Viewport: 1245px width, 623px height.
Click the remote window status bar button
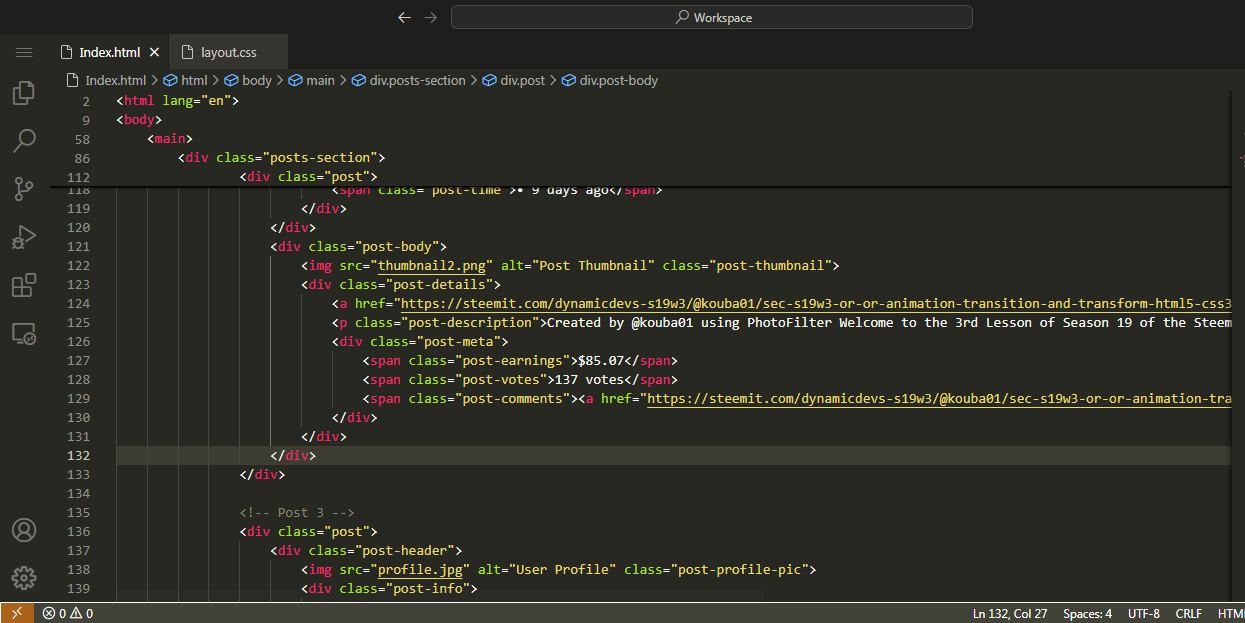16,613
